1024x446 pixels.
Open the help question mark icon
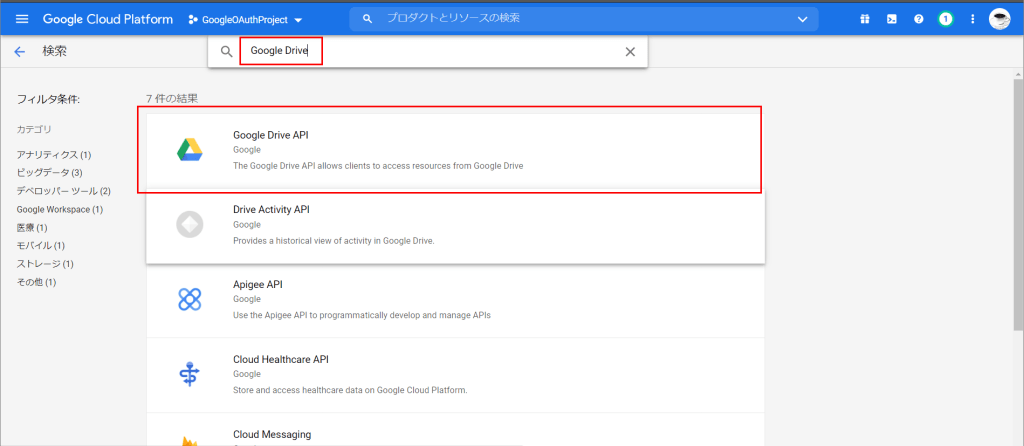point(918,20)
